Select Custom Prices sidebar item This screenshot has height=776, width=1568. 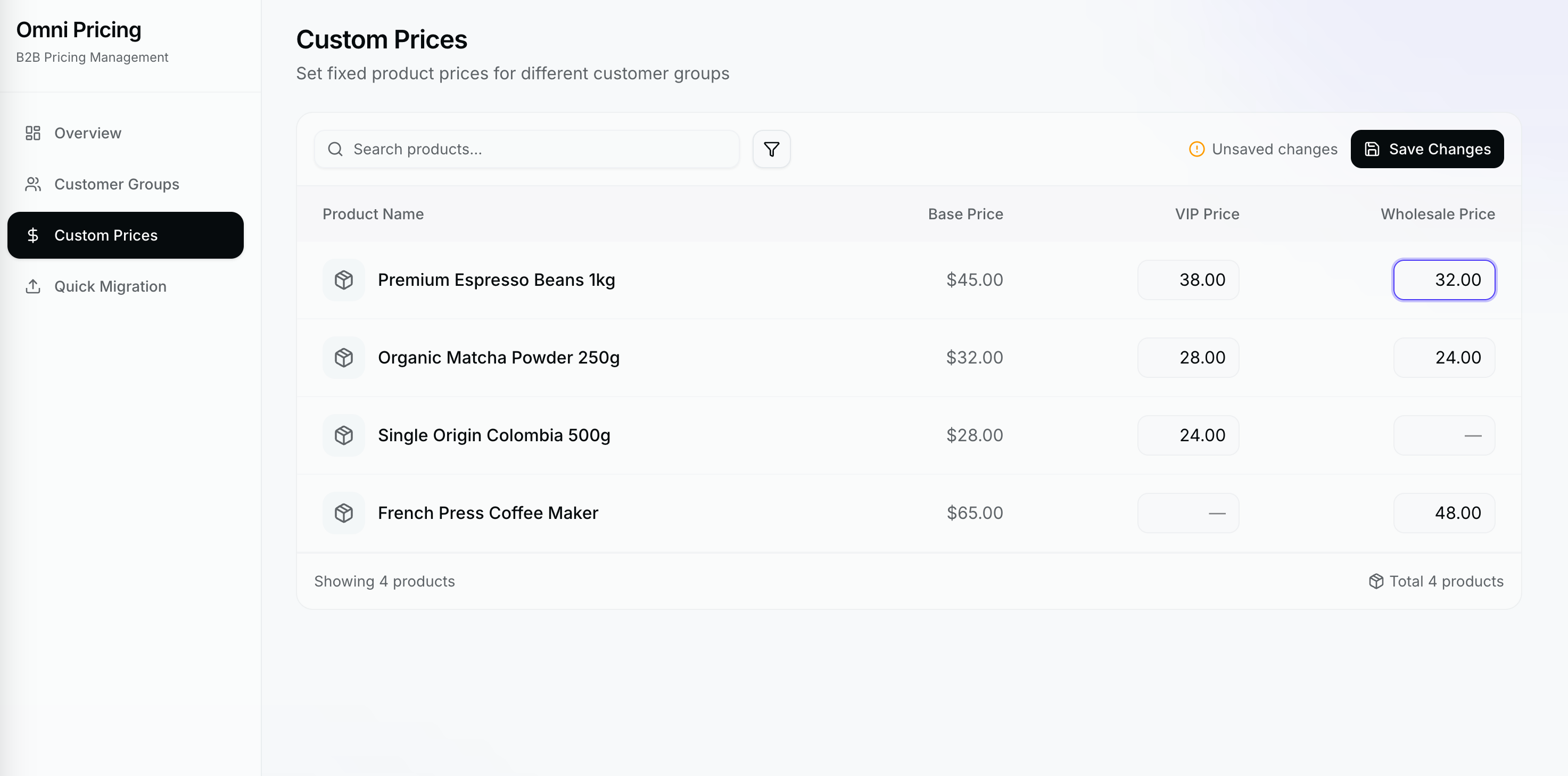tap(126, 236)
